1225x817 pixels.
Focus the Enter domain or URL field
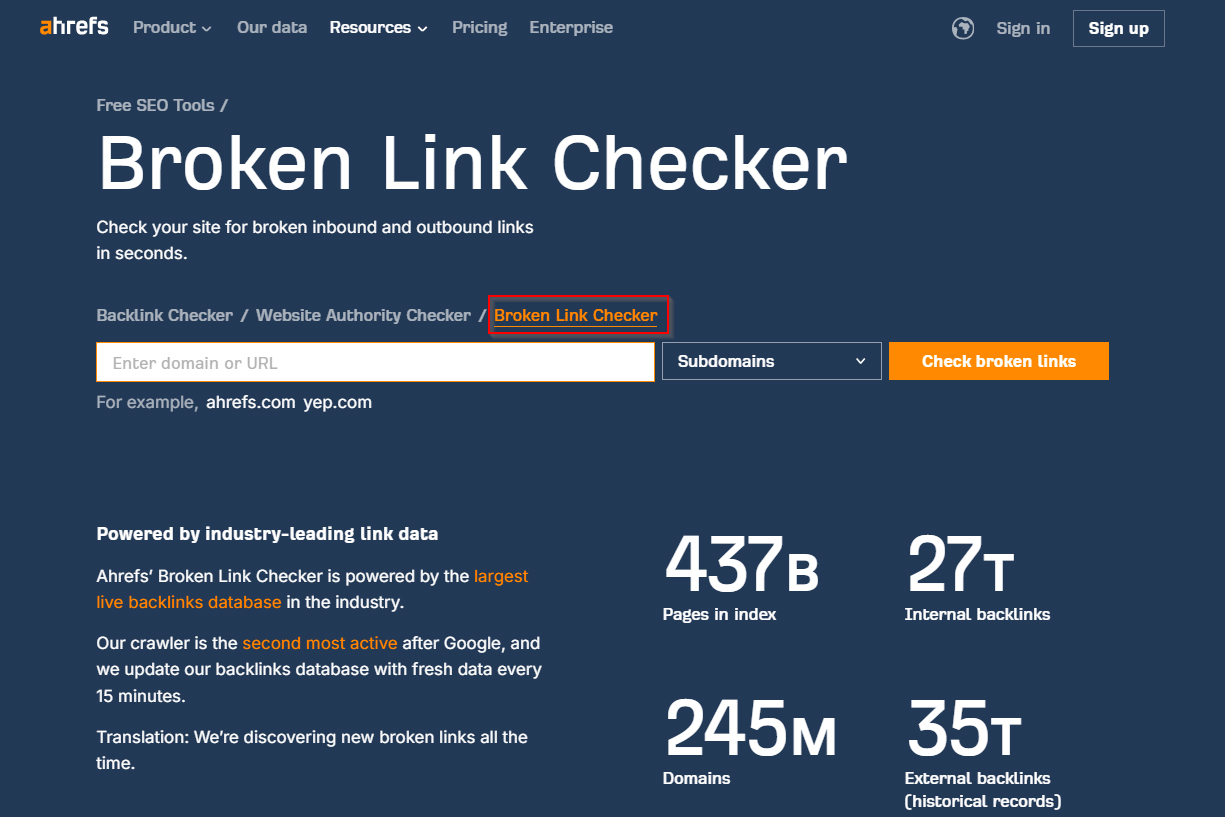coord(375,362)
